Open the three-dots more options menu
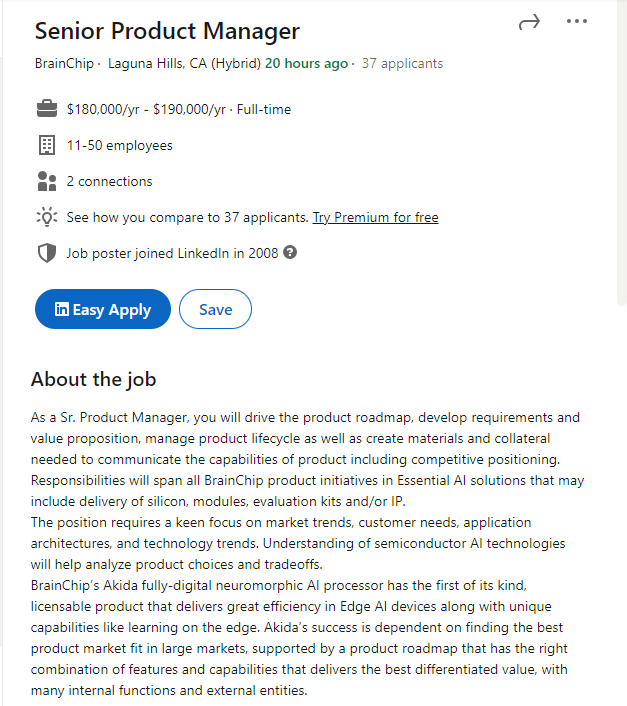 click(x=577, y=21)
